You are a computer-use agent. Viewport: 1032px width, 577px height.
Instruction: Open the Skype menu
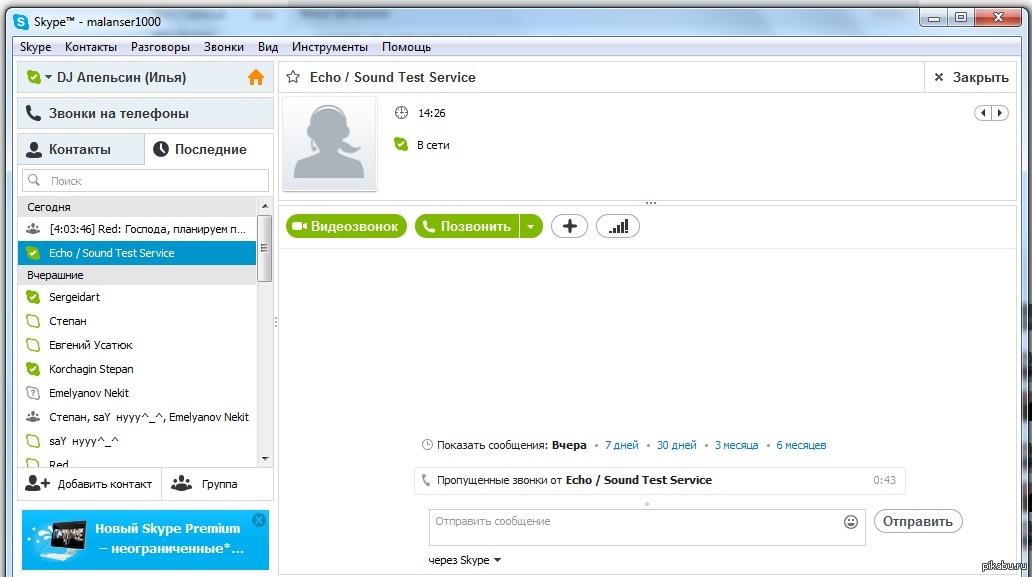[36, 47]
